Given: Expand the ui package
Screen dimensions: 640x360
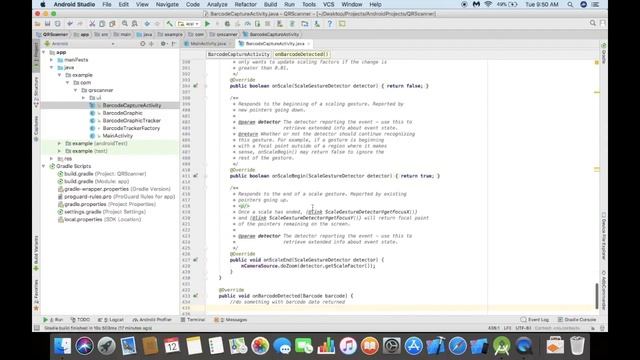Looking at the screenshot, I should point(84,98).
